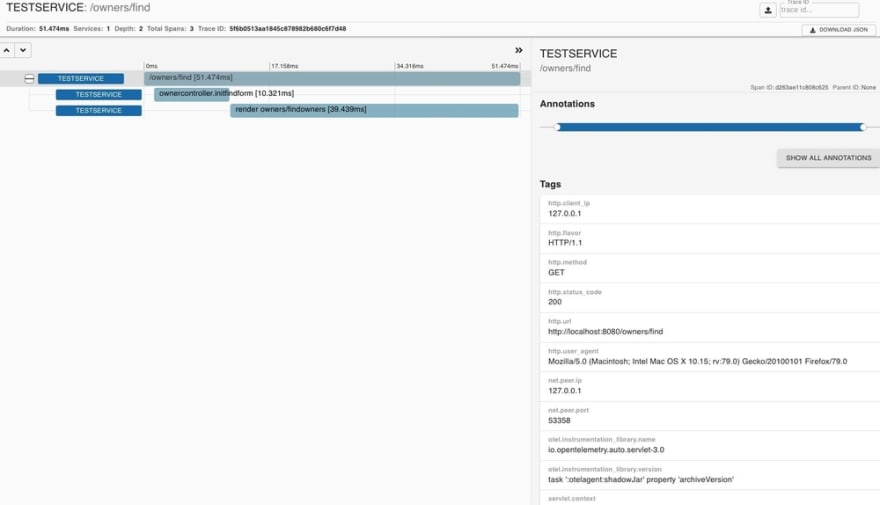Viewport: 880px width, 505px height.
Task: Click the http.url value localhost:8080/owners/find
Action: pyautogui.click(x=606, y=332)
